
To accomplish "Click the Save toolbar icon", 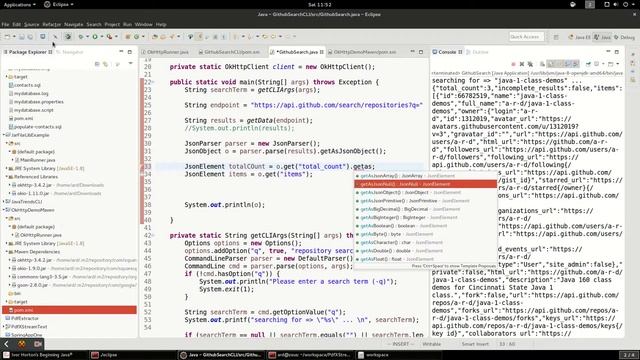I will click(22, 37).
